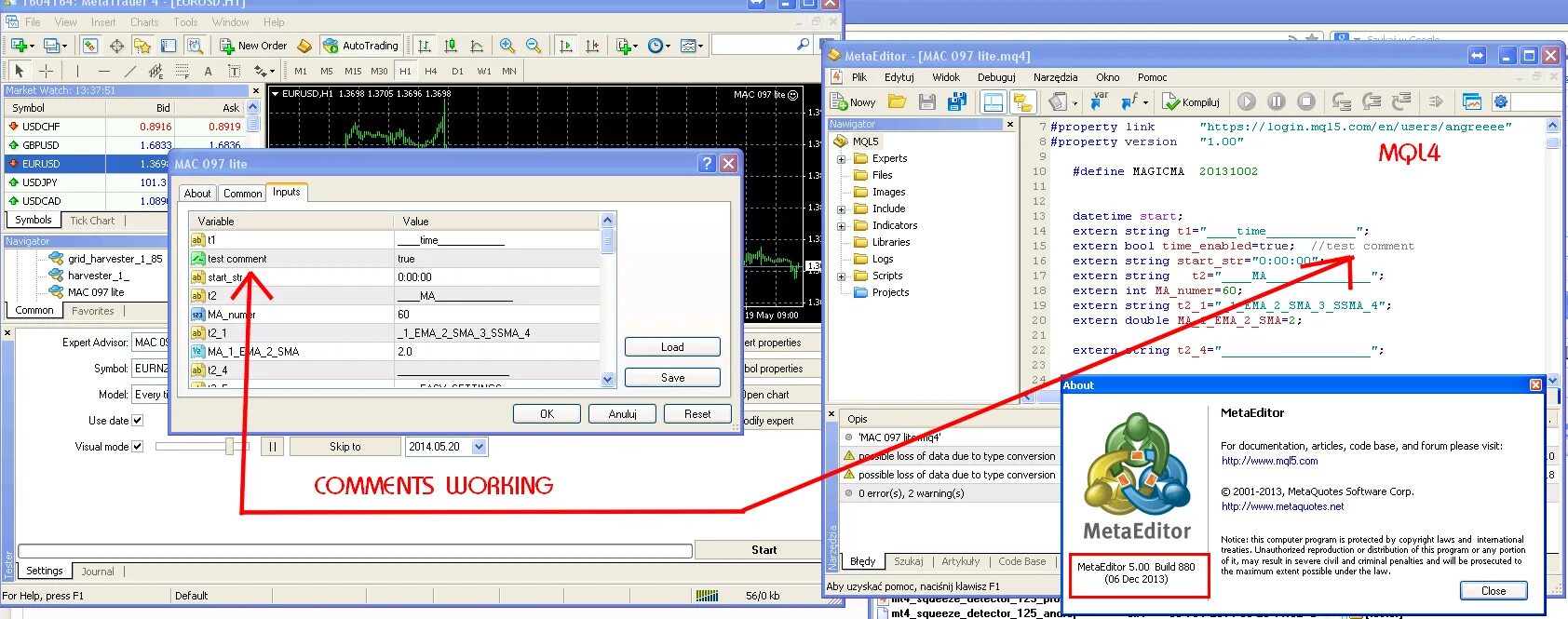Select the Text label tool (A)
The height and width of the screenshot is (619, 1568).
208,71
